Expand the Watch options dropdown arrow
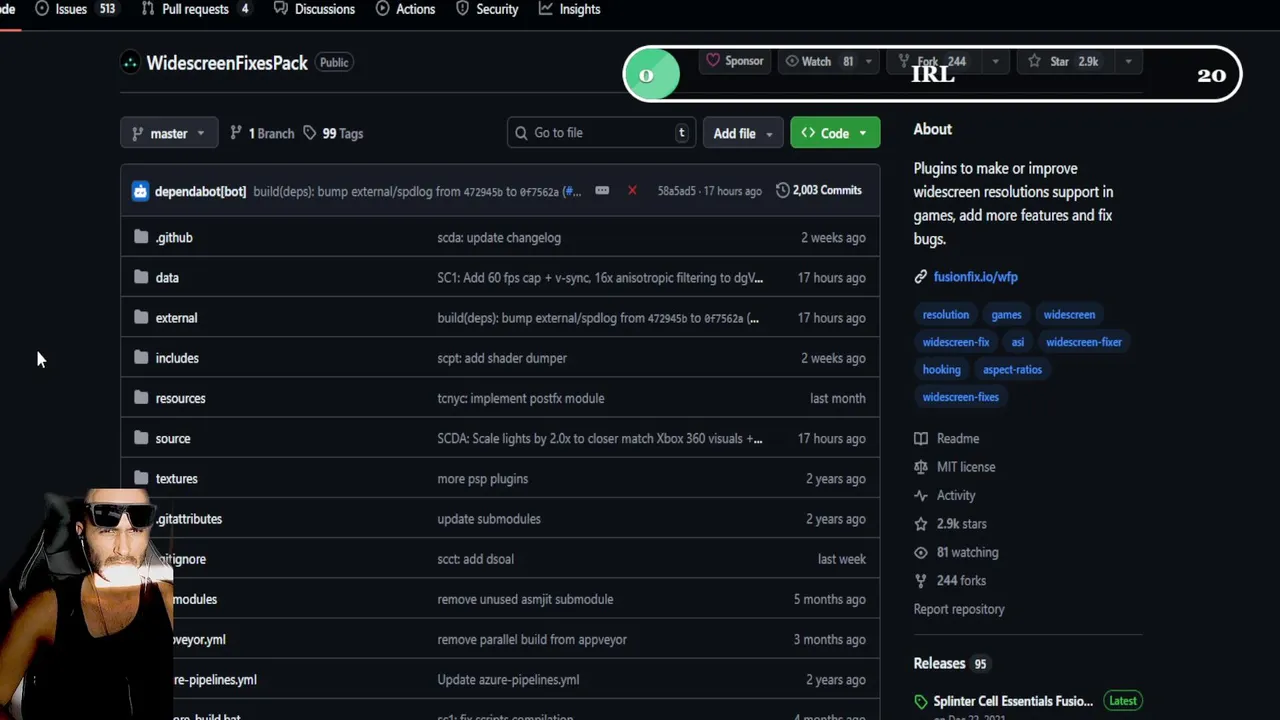The height and width of the screenshot is (720, 1280). [x=868, y=61]
